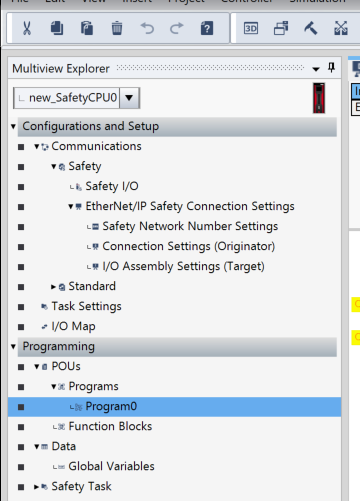This screenshot has width=360, height=501.
Task: Collapse the Data tree node
Action: coord(37,447)
